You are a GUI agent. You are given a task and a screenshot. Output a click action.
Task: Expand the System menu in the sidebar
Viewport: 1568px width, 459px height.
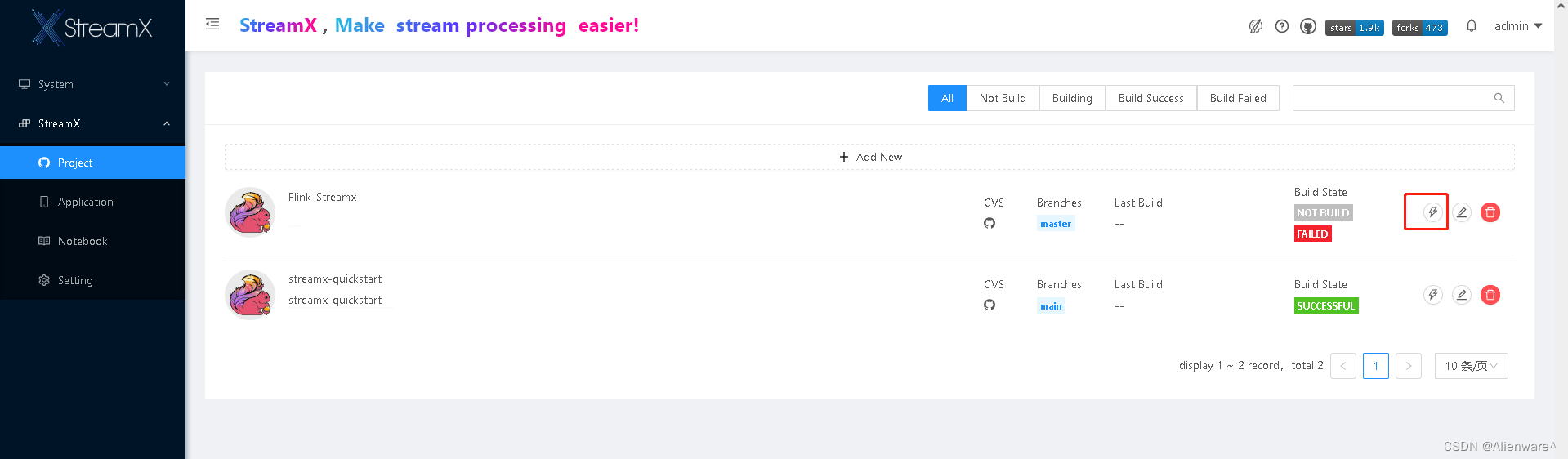click(92, 84)
